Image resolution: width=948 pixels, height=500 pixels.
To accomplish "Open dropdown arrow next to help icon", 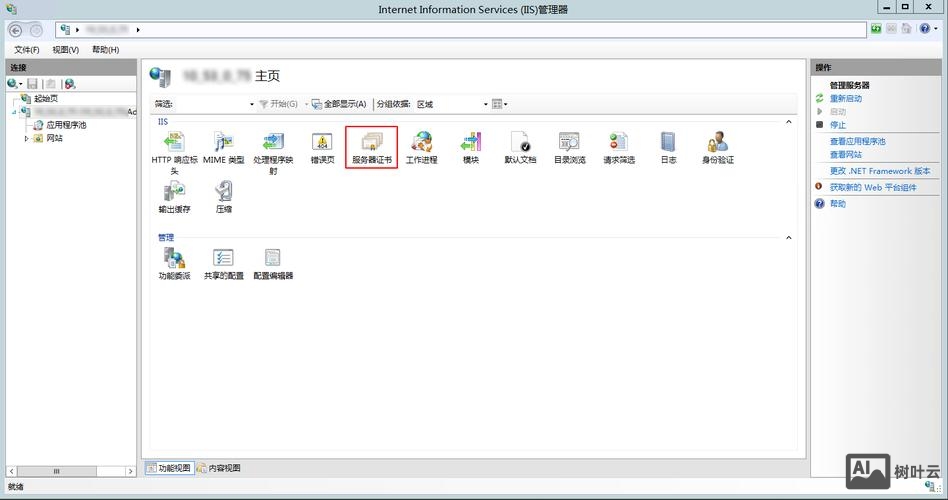I will [x=936, y=28].
